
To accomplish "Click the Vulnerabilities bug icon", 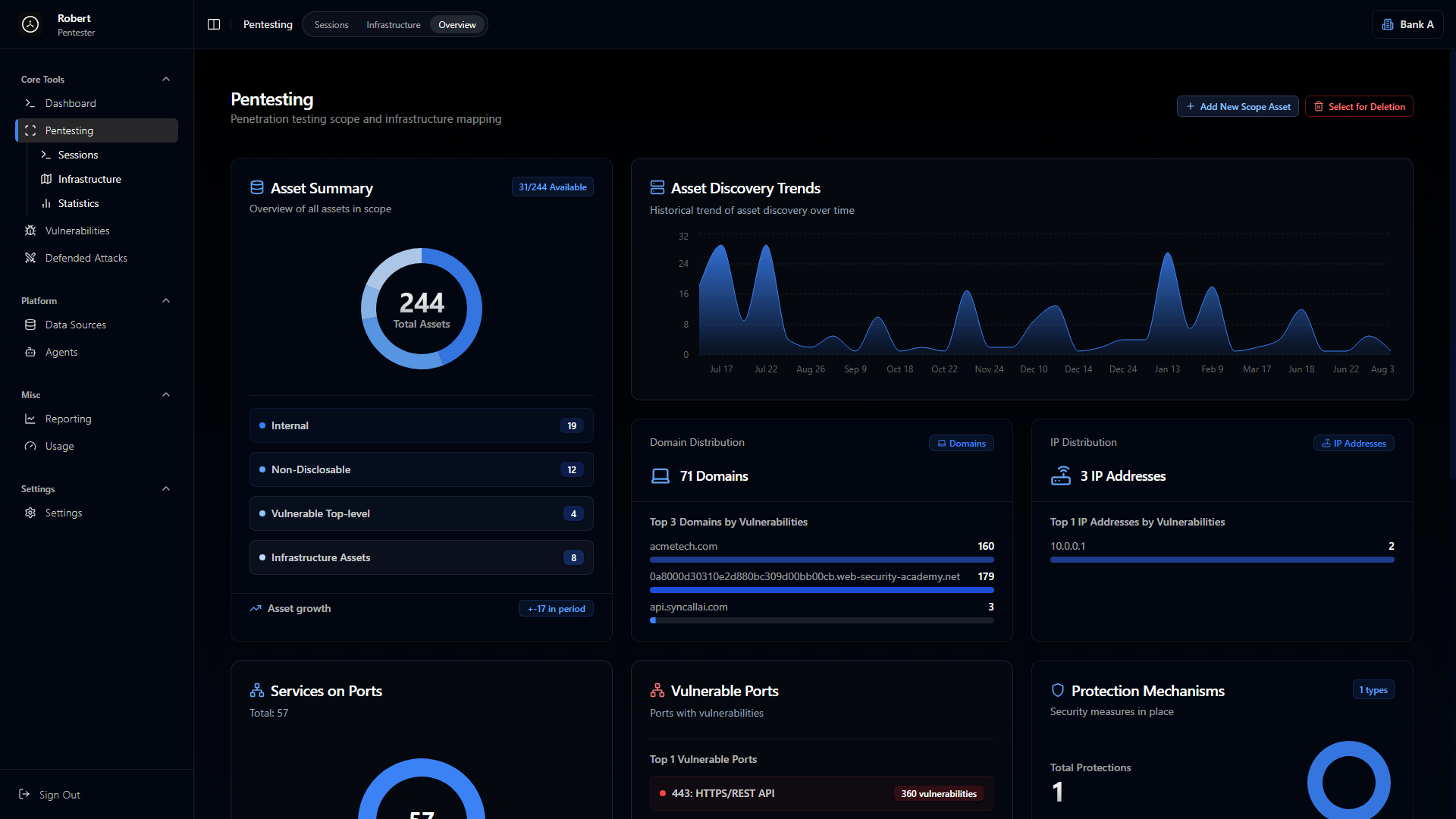I will 30,231.
